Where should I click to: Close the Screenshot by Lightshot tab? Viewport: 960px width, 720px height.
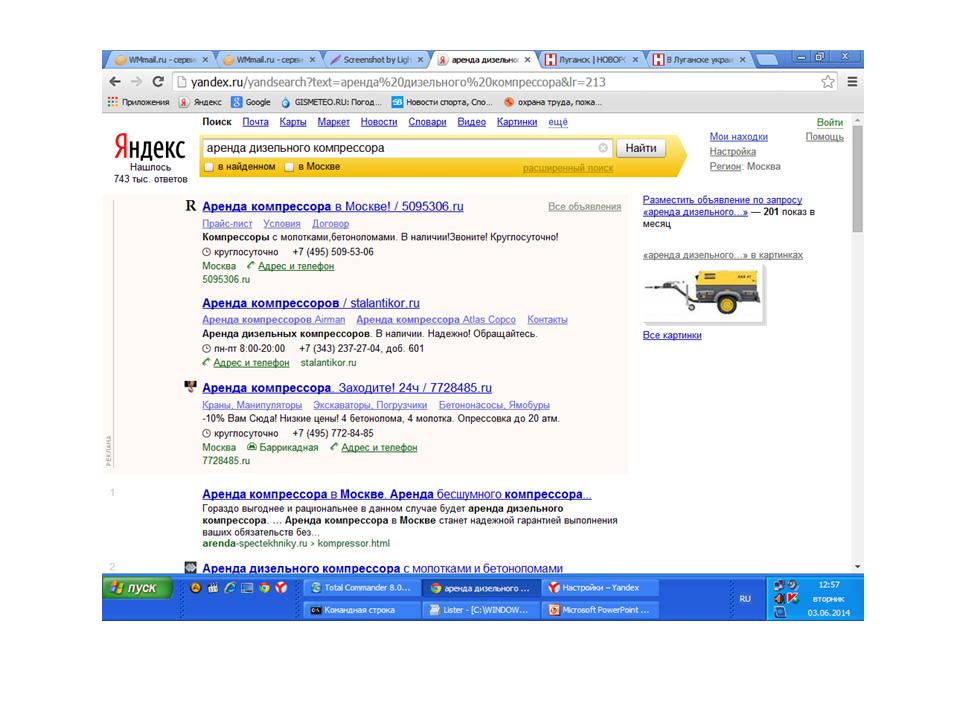pyautogui.click(x=421, y=59)
